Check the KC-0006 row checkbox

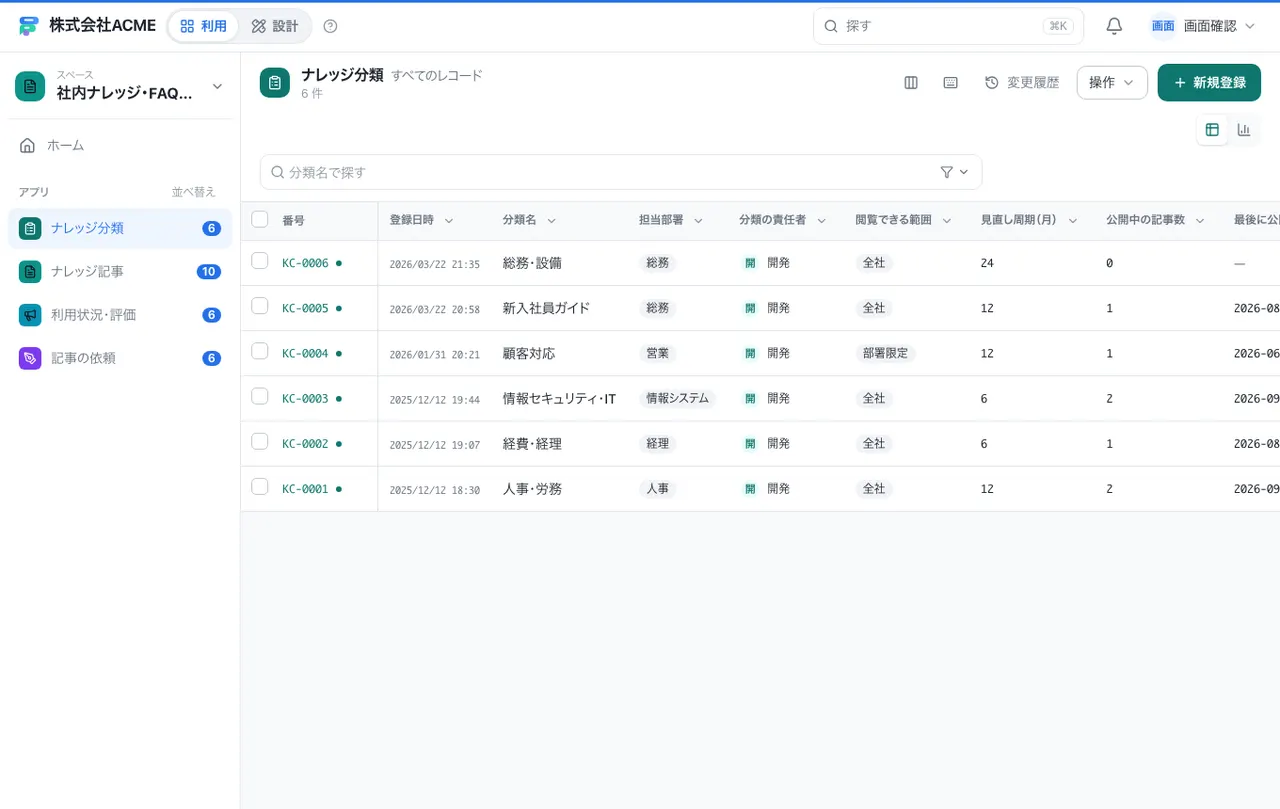click(260, 261)
